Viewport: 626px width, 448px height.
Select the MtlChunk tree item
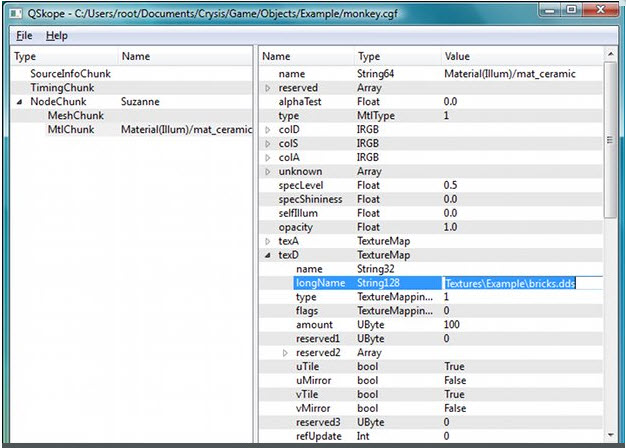[x=72, y=130]
